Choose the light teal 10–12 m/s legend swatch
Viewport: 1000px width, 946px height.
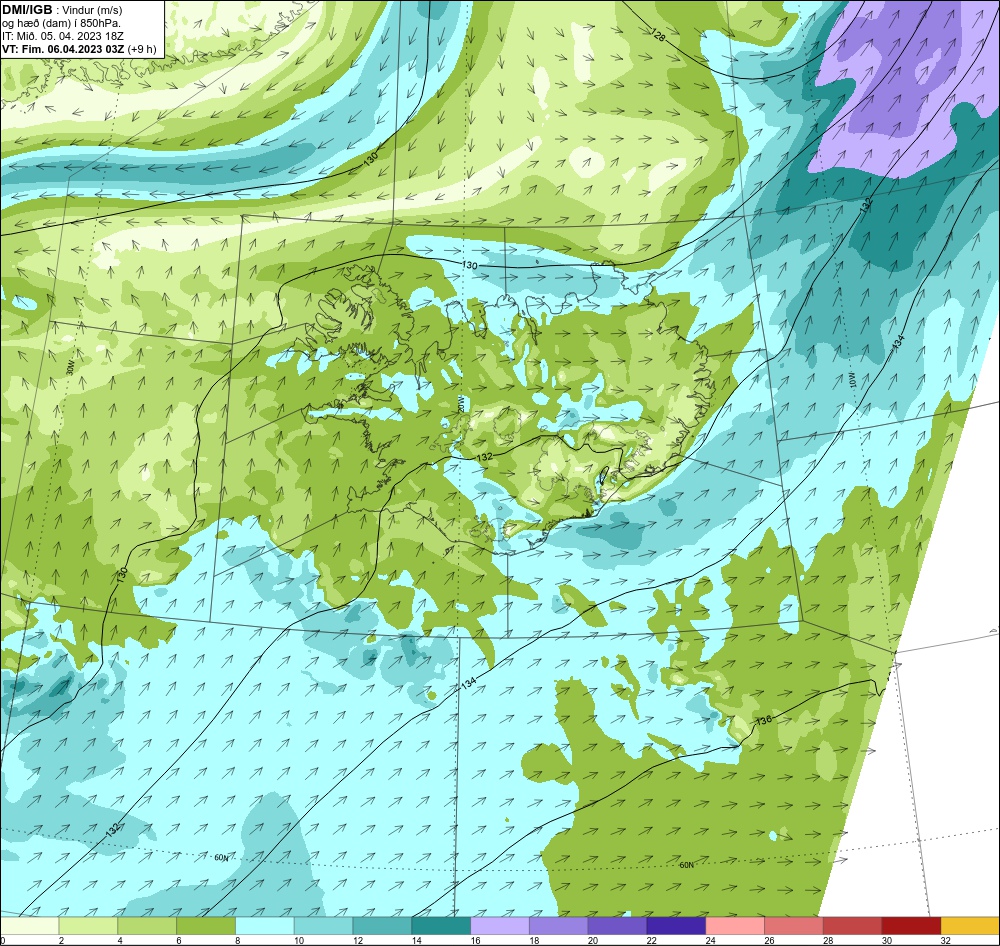(323, 926)
